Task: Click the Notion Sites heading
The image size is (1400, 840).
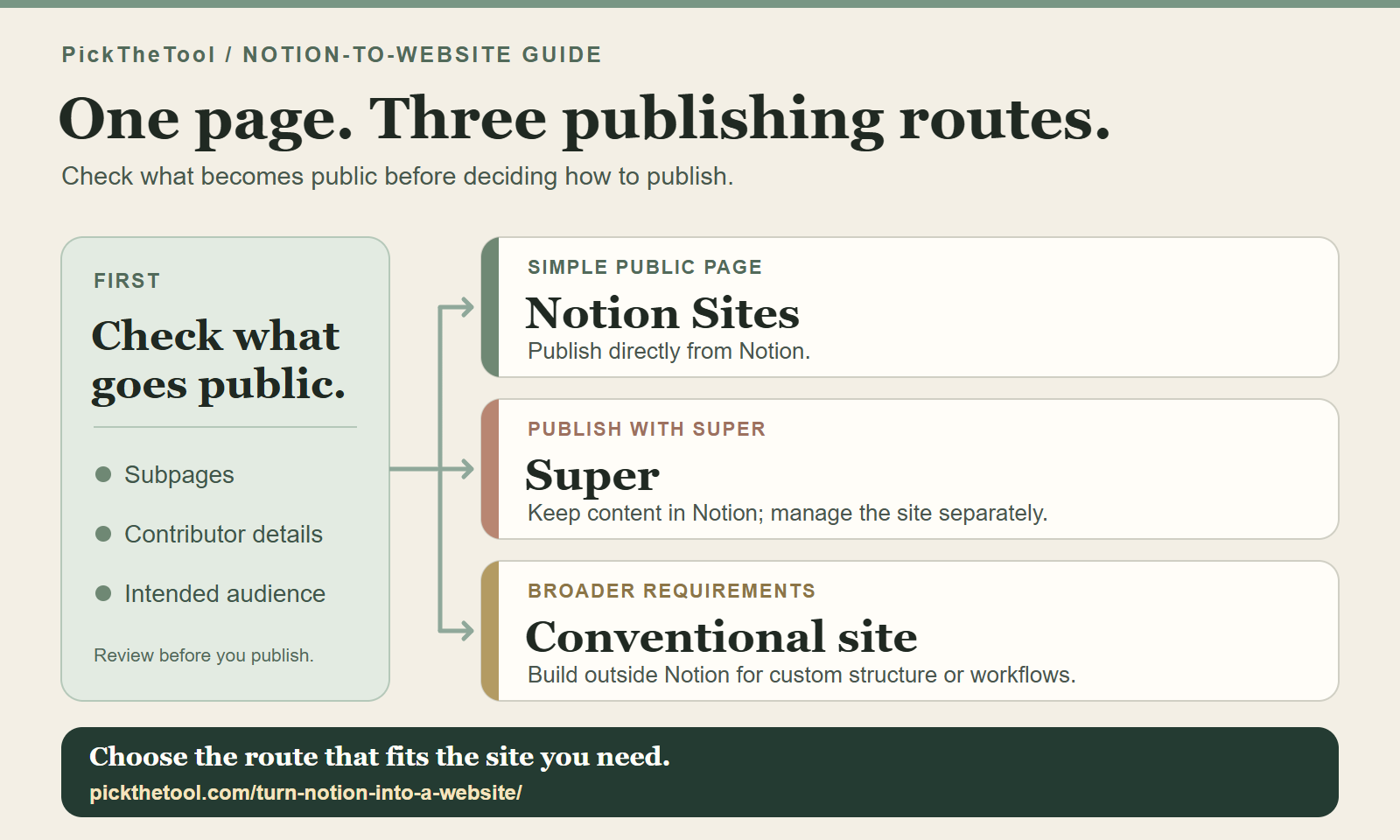Action: (662, 313)
